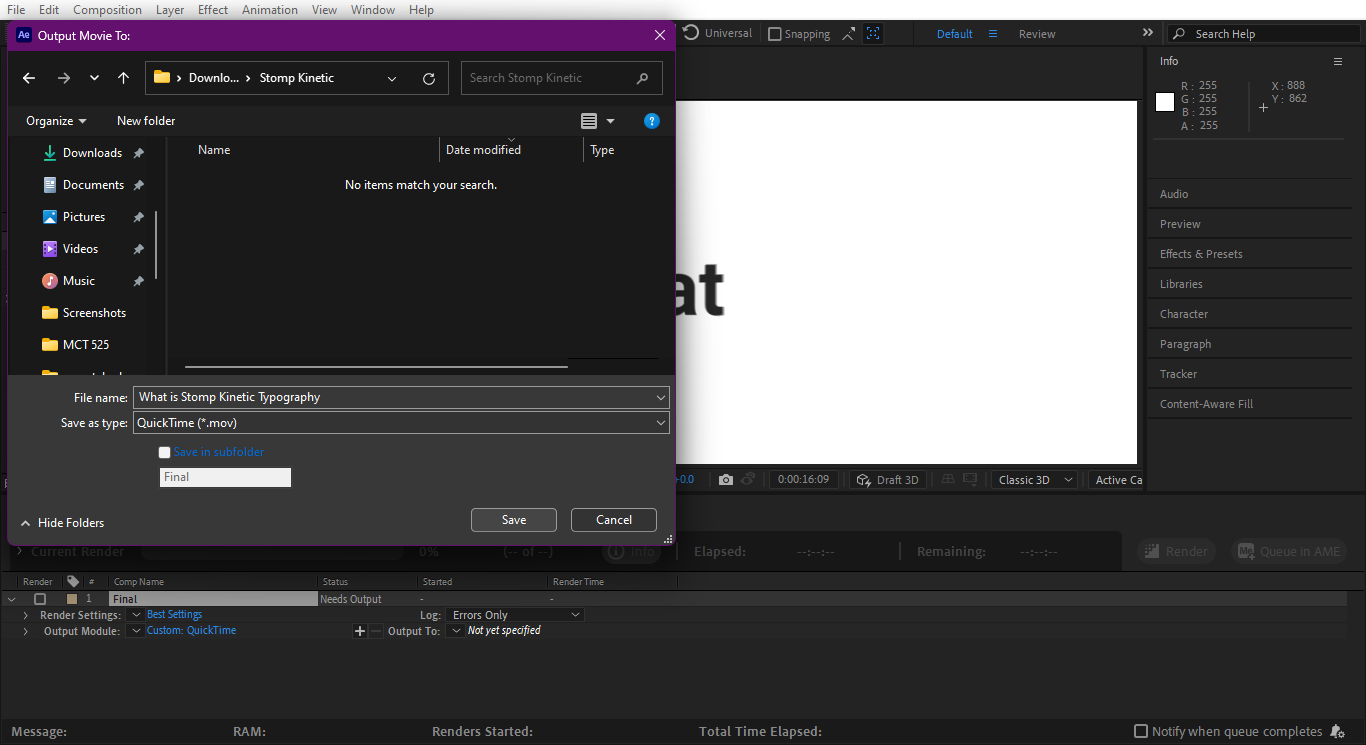This screenshot has width=1366, height=745.
Task: Open the Animation menu
Action: 270,9
